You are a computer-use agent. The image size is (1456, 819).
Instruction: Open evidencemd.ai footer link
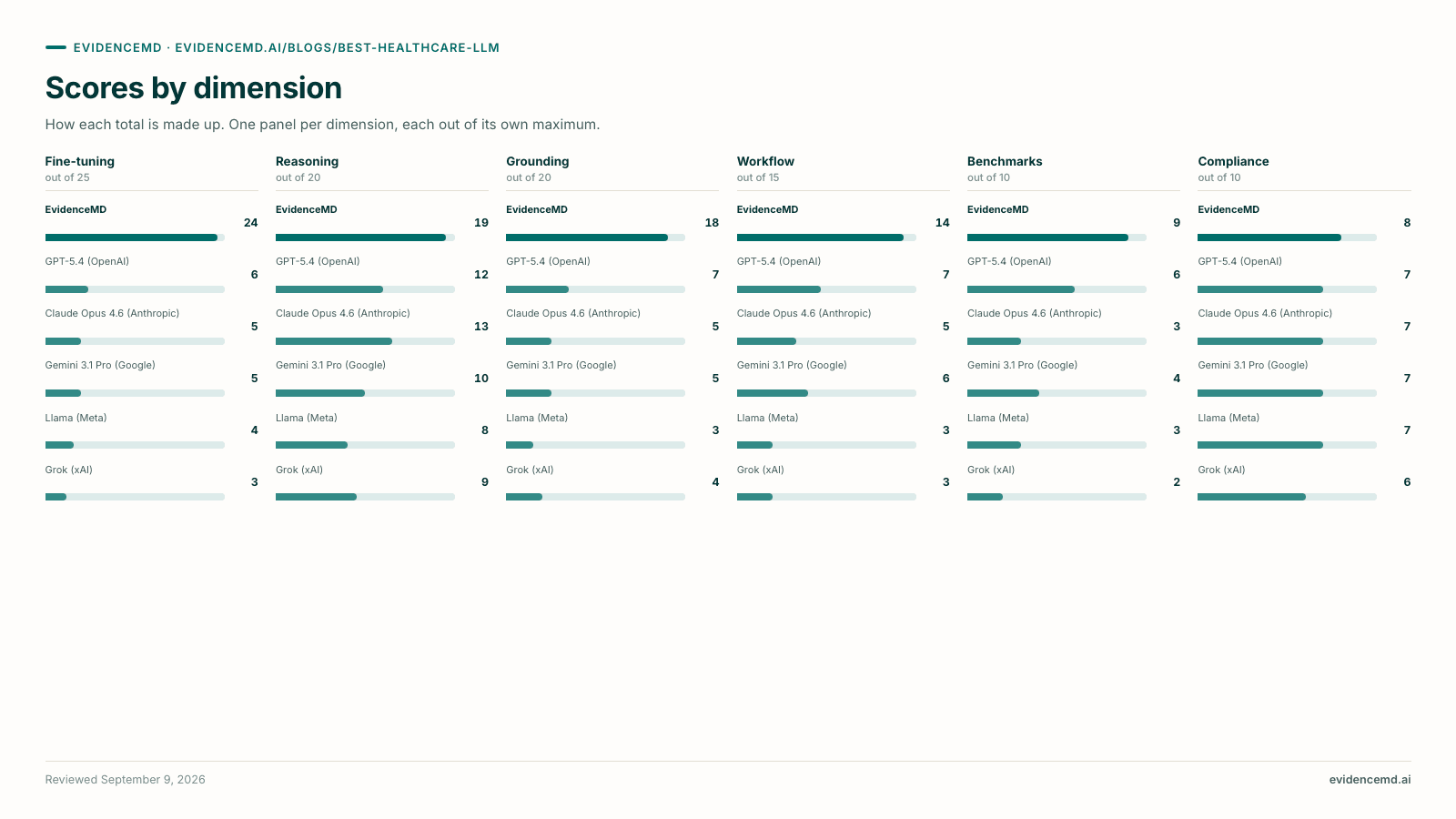(1370, 779)
